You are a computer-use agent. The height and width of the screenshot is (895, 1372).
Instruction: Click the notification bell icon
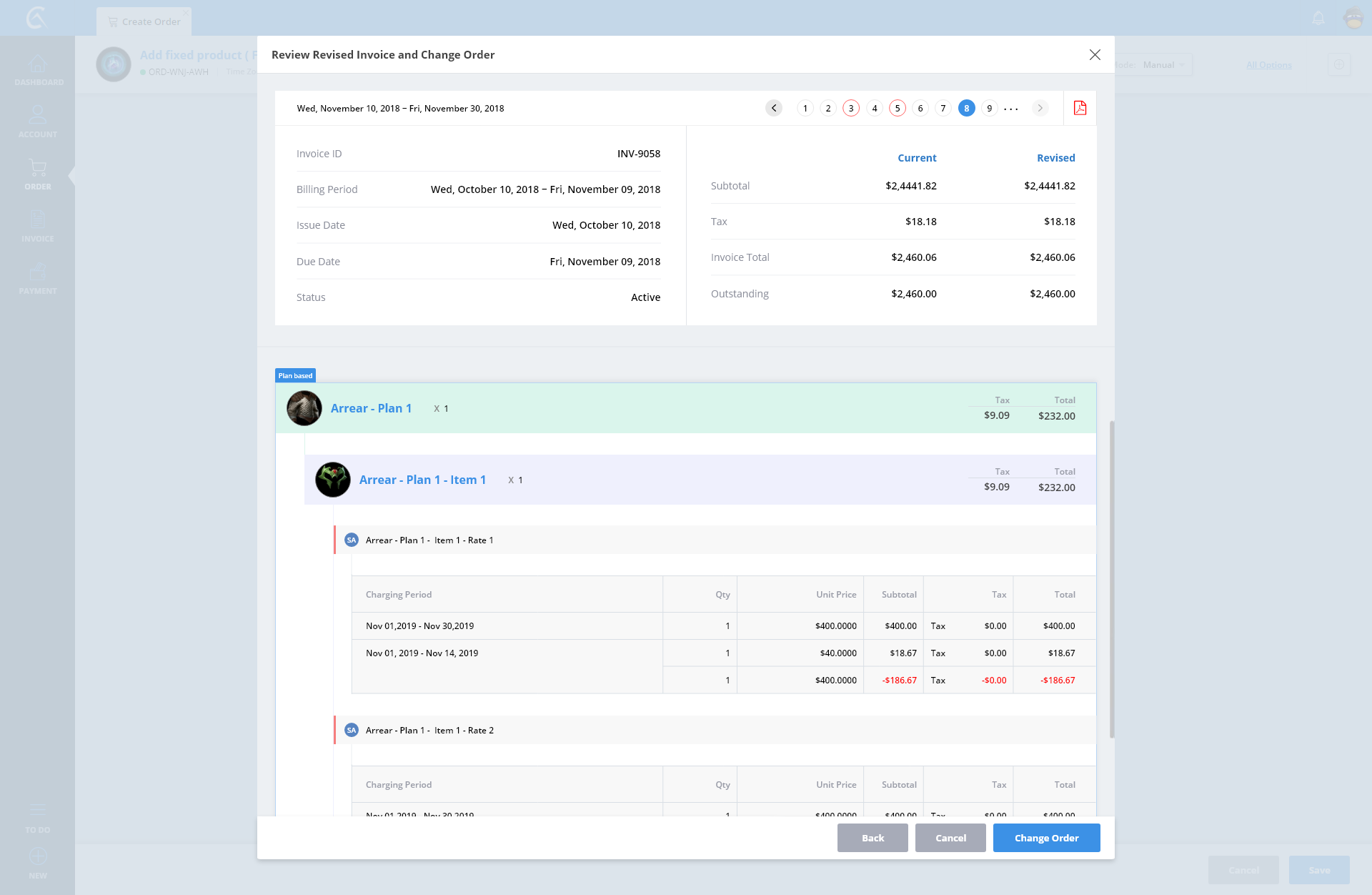click(x=1318, y=18)
